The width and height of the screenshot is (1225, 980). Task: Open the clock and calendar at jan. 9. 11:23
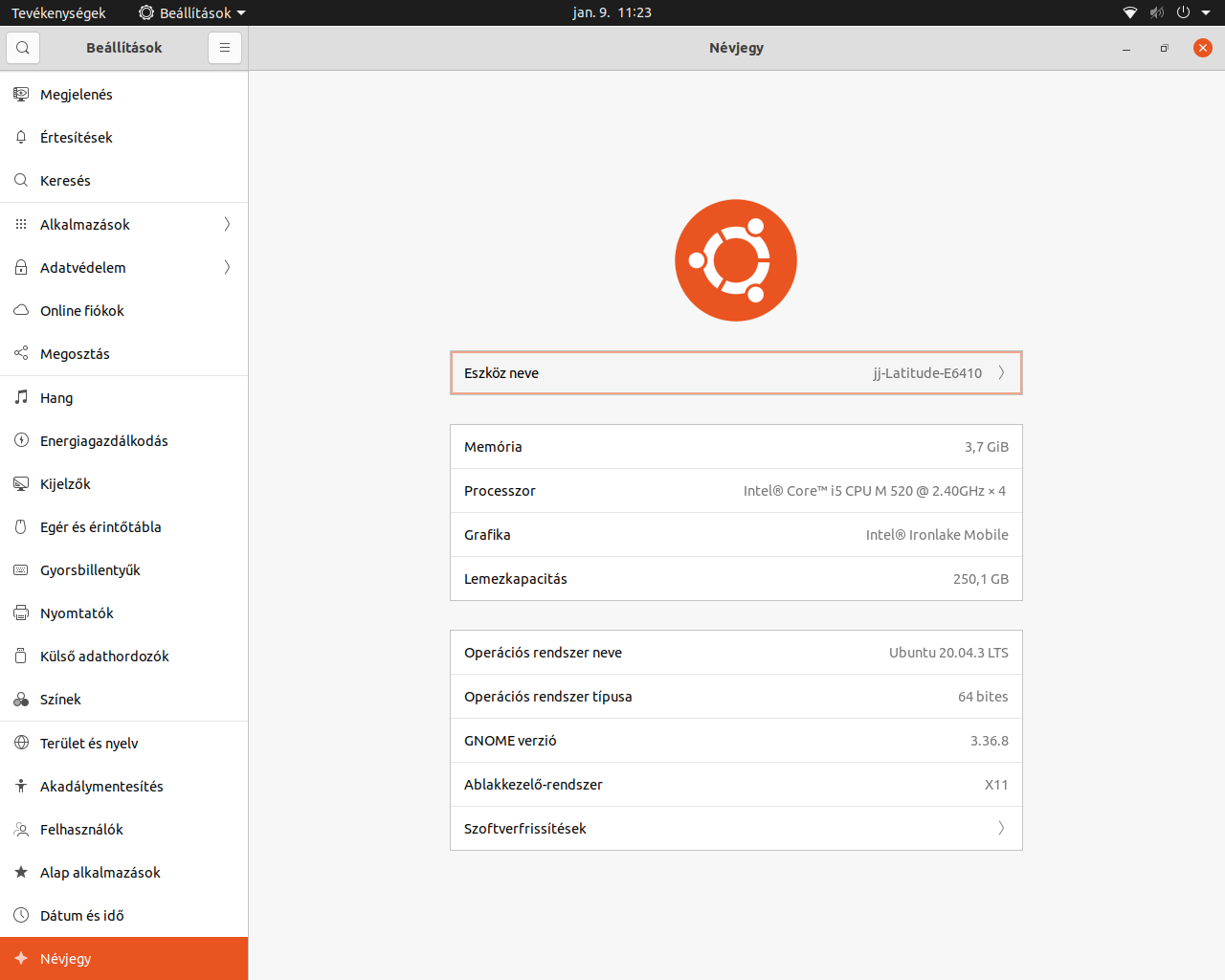(612, 12)
